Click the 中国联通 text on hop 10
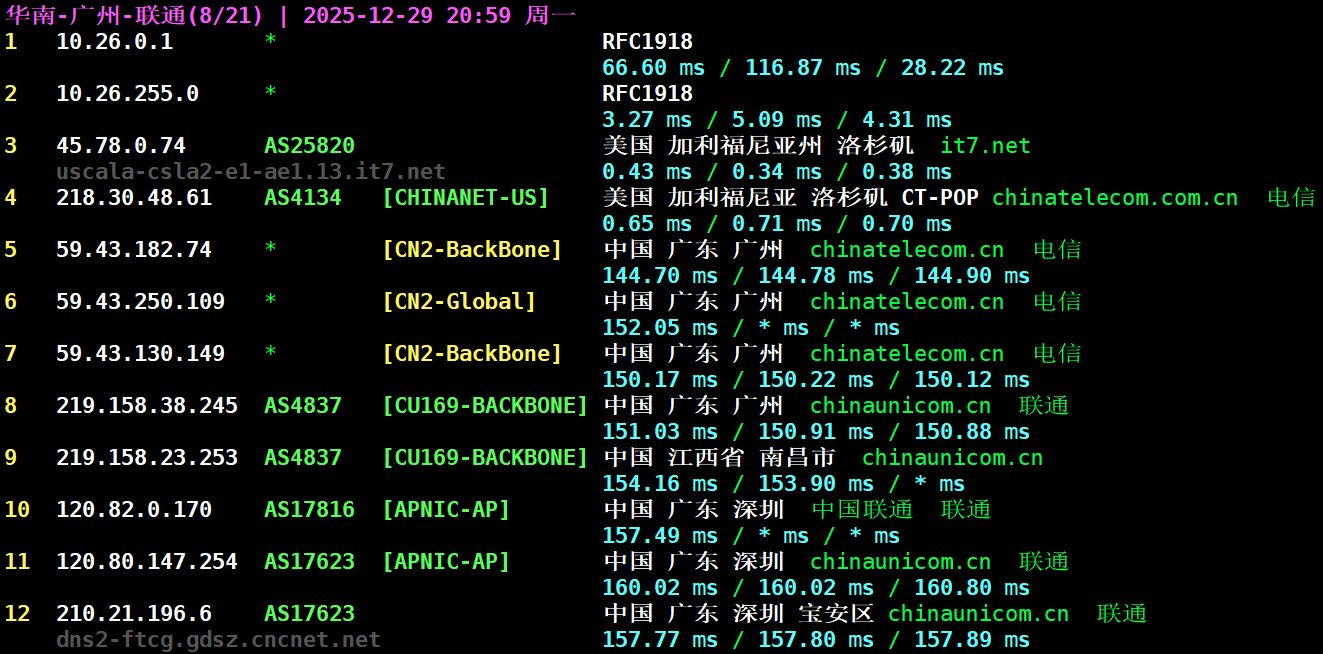 [861, 510]
